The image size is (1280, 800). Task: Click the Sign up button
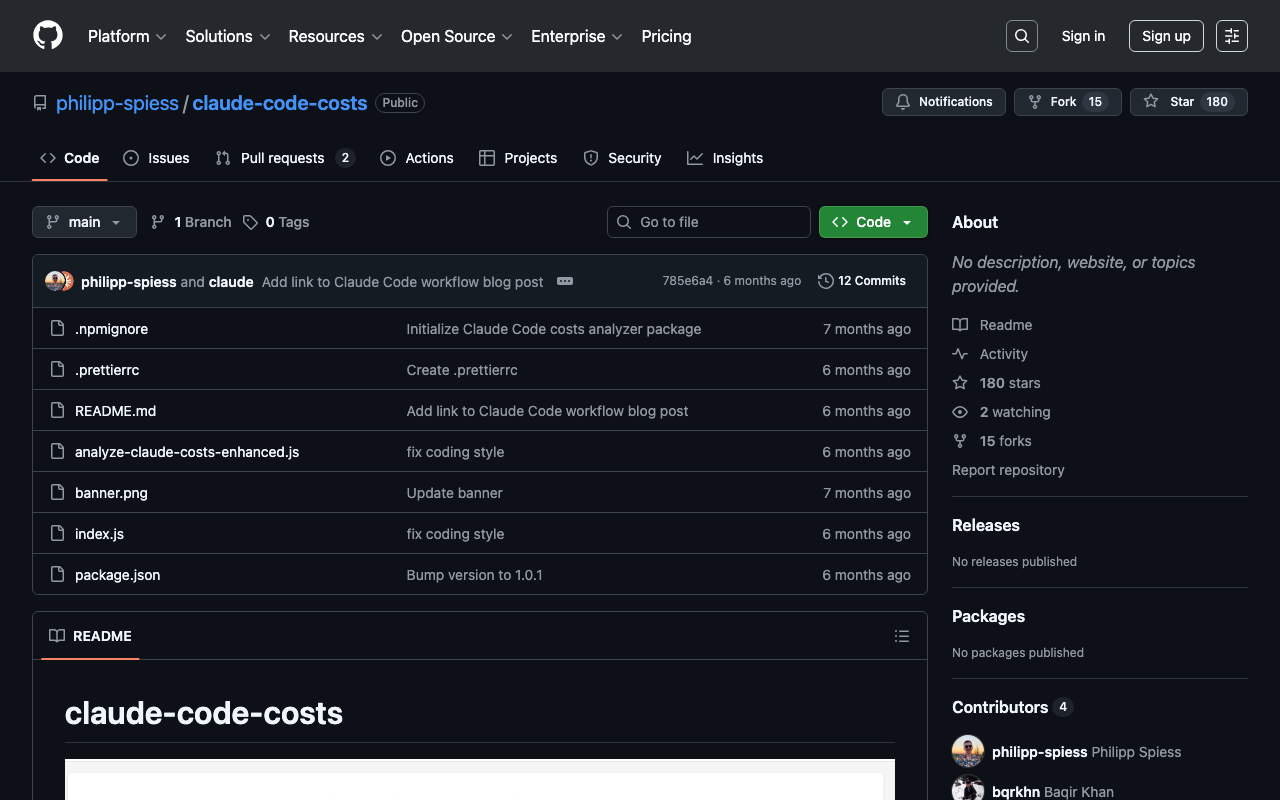pos(1165,36)
